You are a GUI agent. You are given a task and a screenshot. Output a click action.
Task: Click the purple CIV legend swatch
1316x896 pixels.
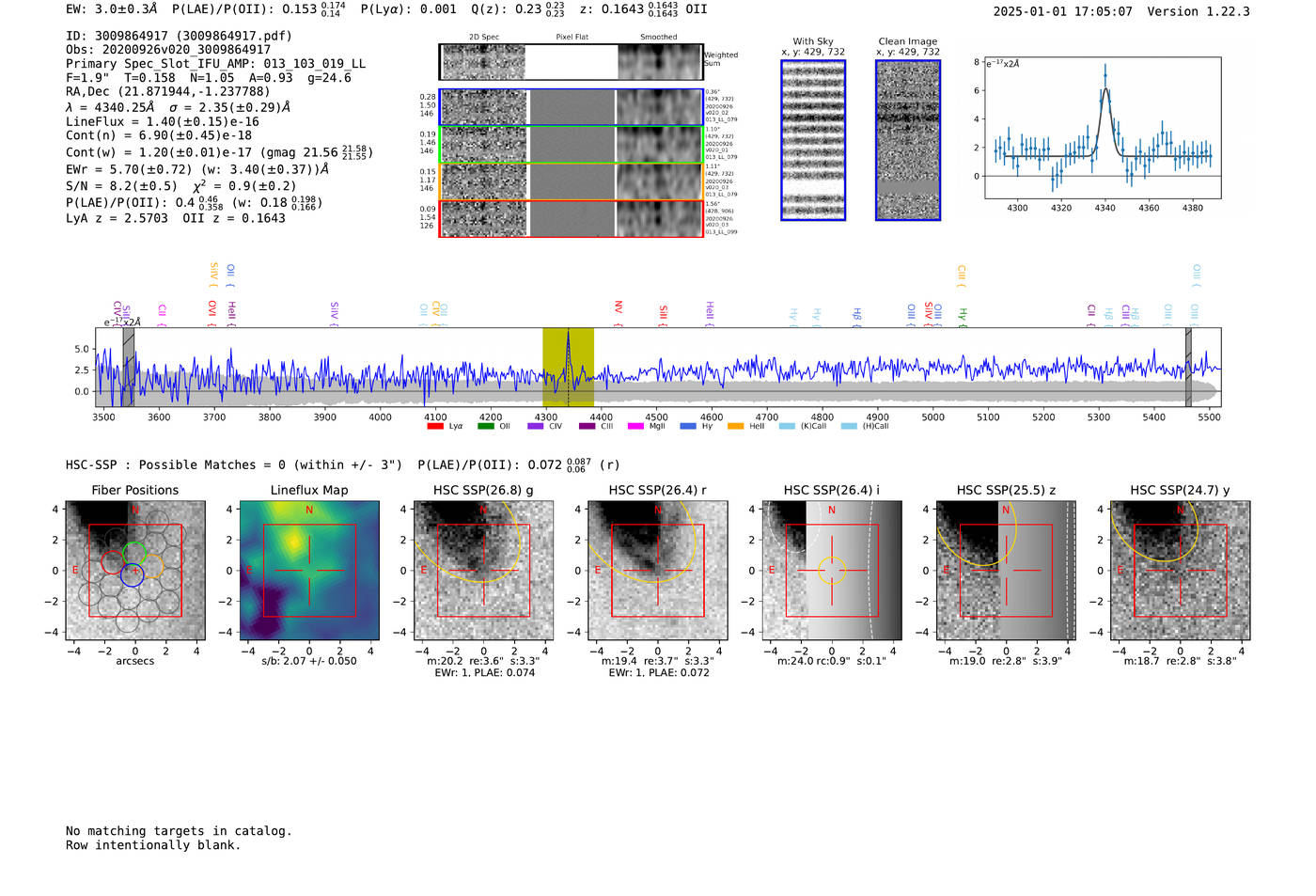pyautogui.click(x=536, y=426)
